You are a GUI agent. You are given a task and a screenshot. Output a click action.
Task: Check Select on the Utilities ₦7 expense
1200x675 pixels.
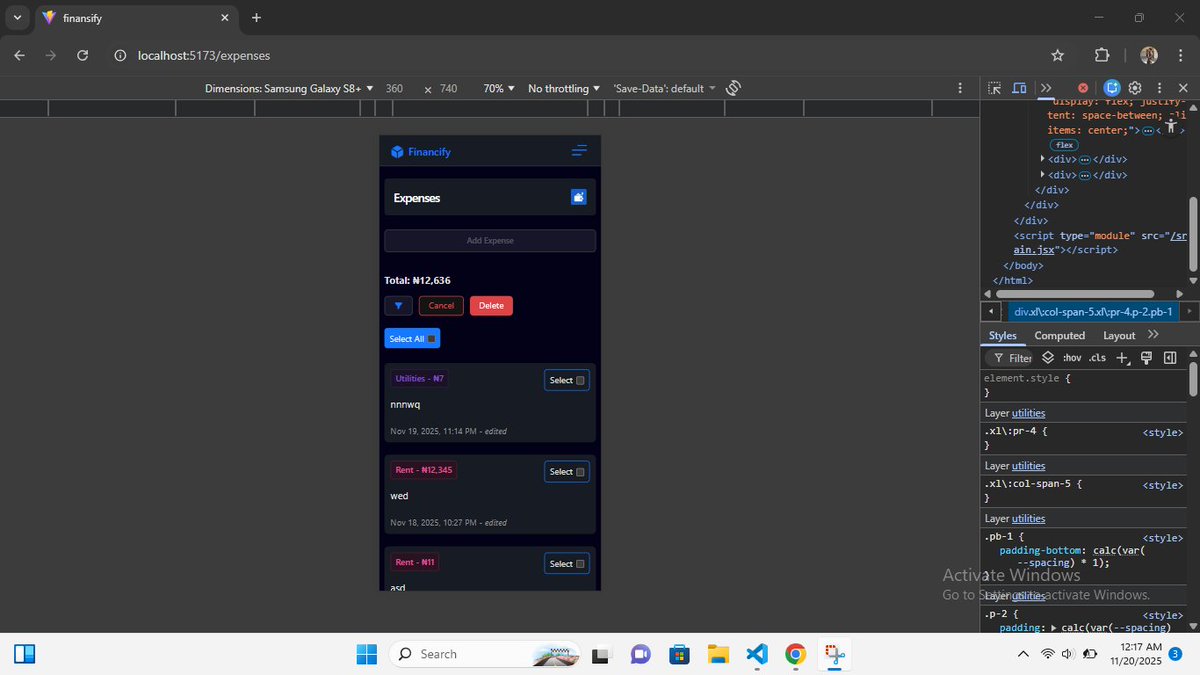580,380
